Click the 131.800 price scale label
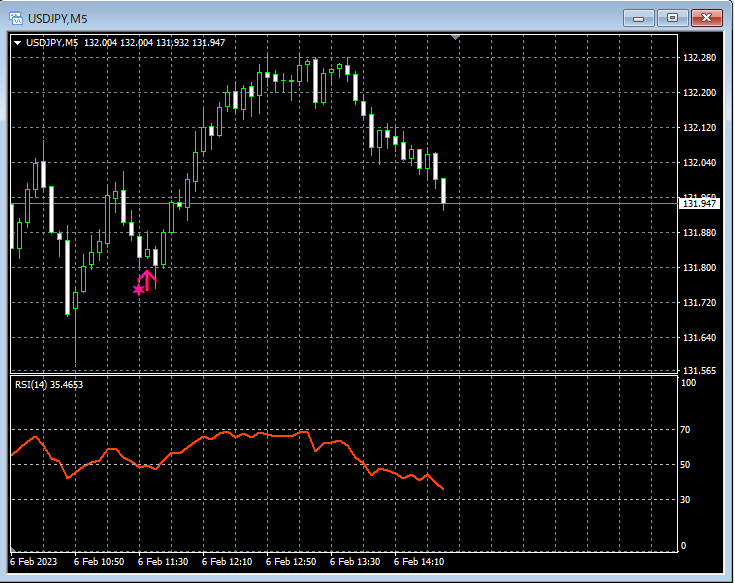 pyautogui.click(x=699, y=268)
